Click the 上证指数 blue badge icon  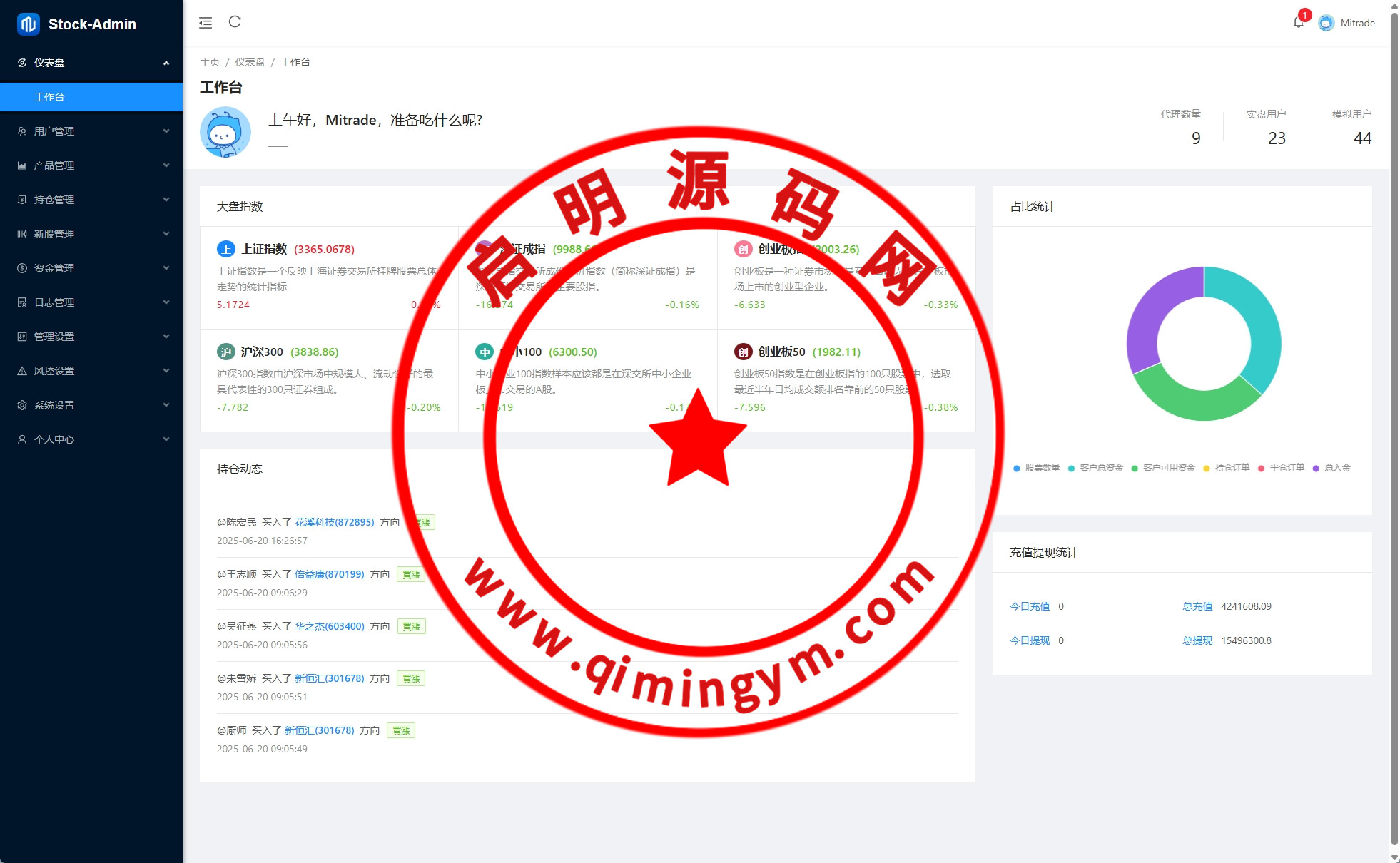click(225, 249)
